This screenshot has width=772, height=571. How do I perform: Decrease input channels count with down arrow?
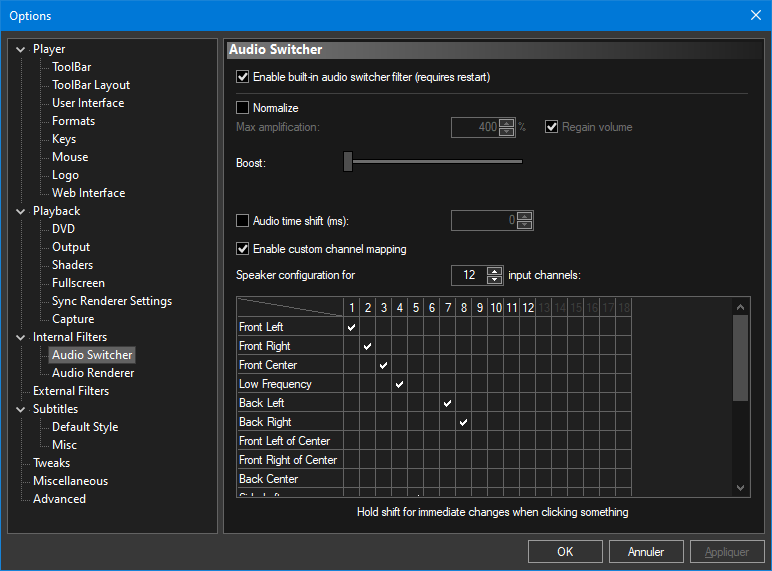tap(494, 280)
